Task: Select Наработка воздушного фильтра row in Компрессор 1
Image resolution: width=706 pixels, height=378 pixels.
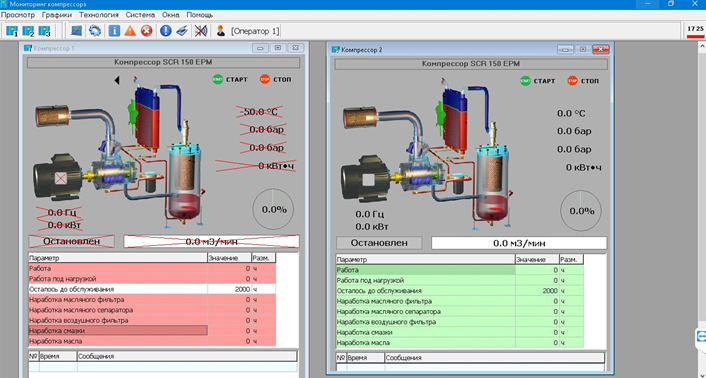Action: point(152,320)
